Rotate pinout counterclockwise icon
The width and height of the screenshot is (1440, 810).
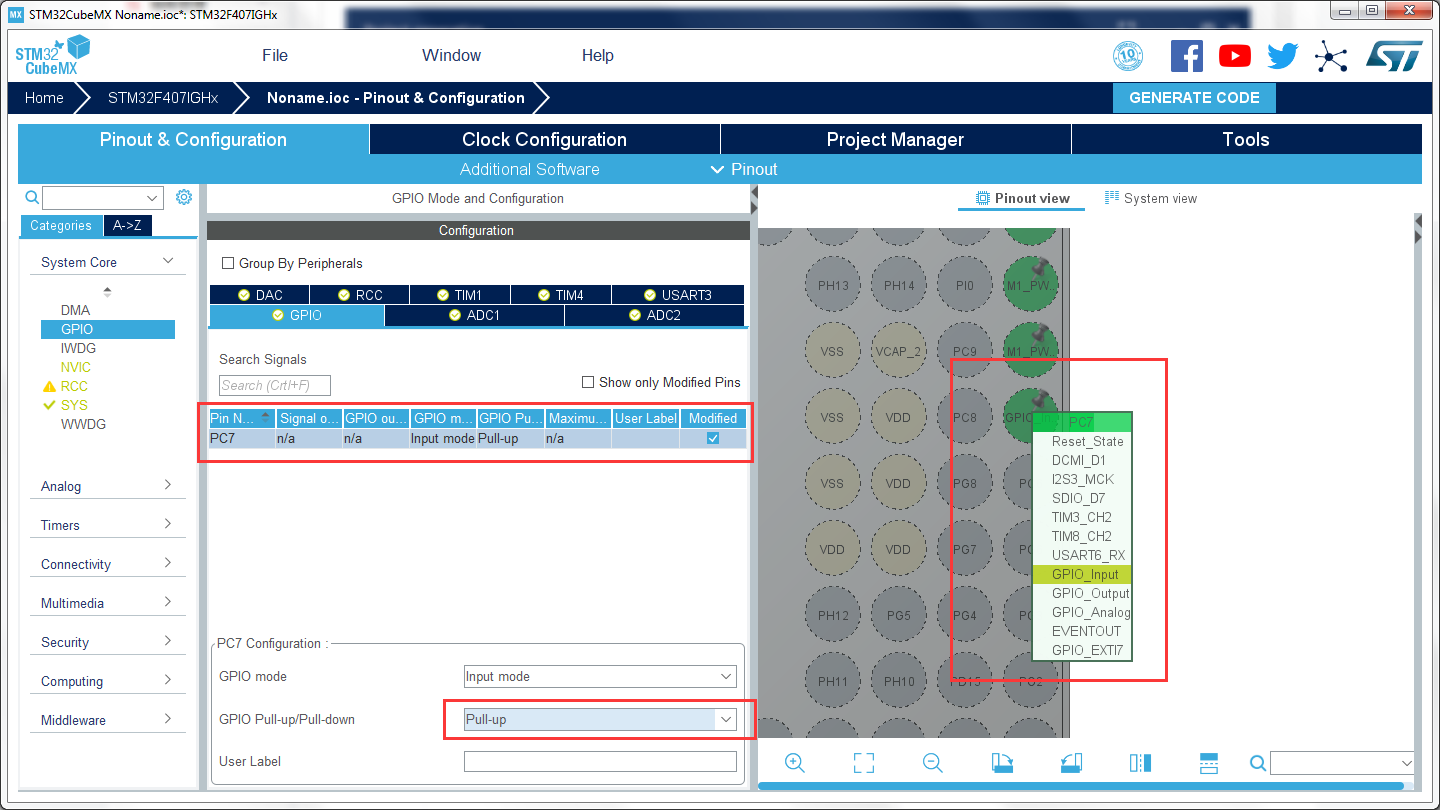[x=1071, y=763]
